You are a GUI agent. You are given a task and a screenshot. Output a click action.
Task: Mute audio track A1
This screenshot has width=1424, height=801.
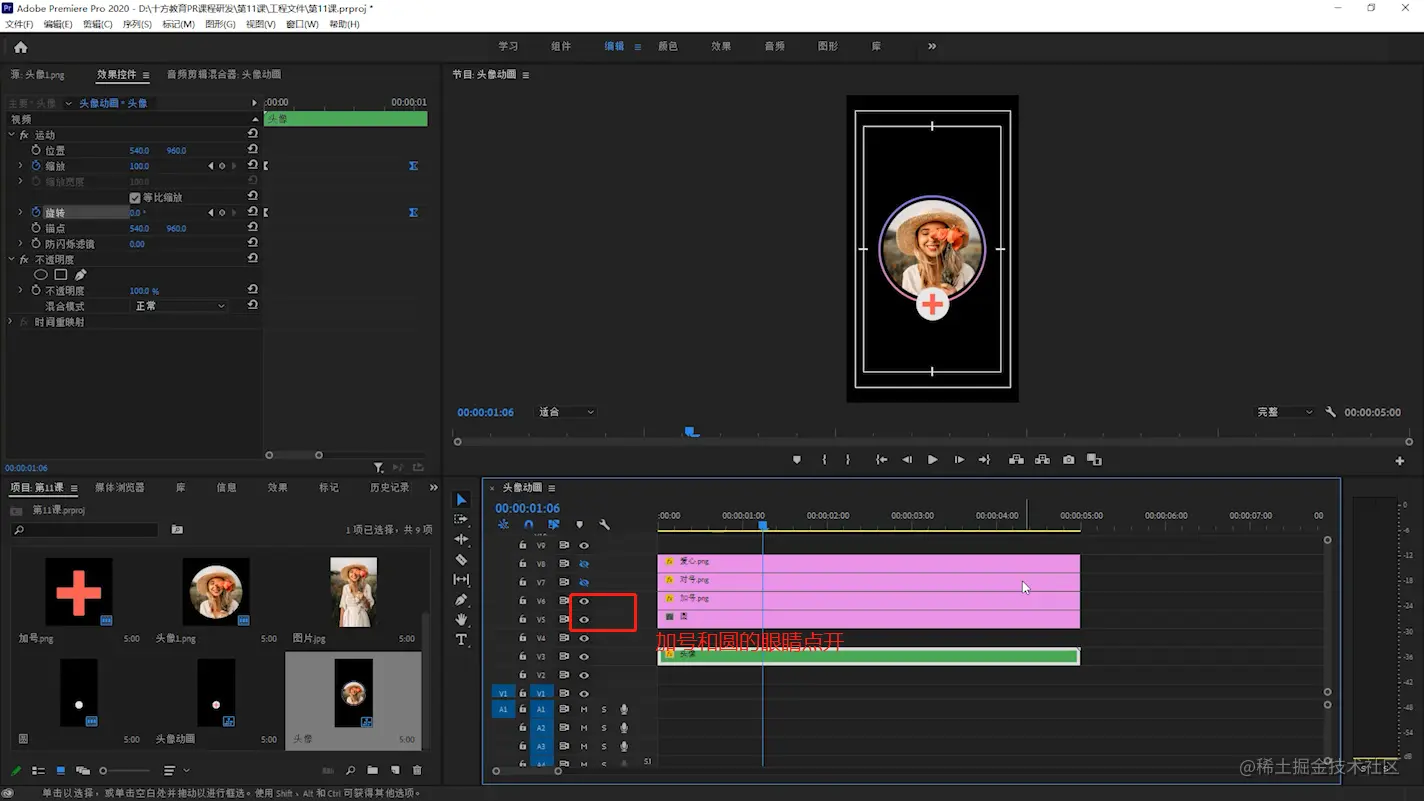(x=584, y=710)
